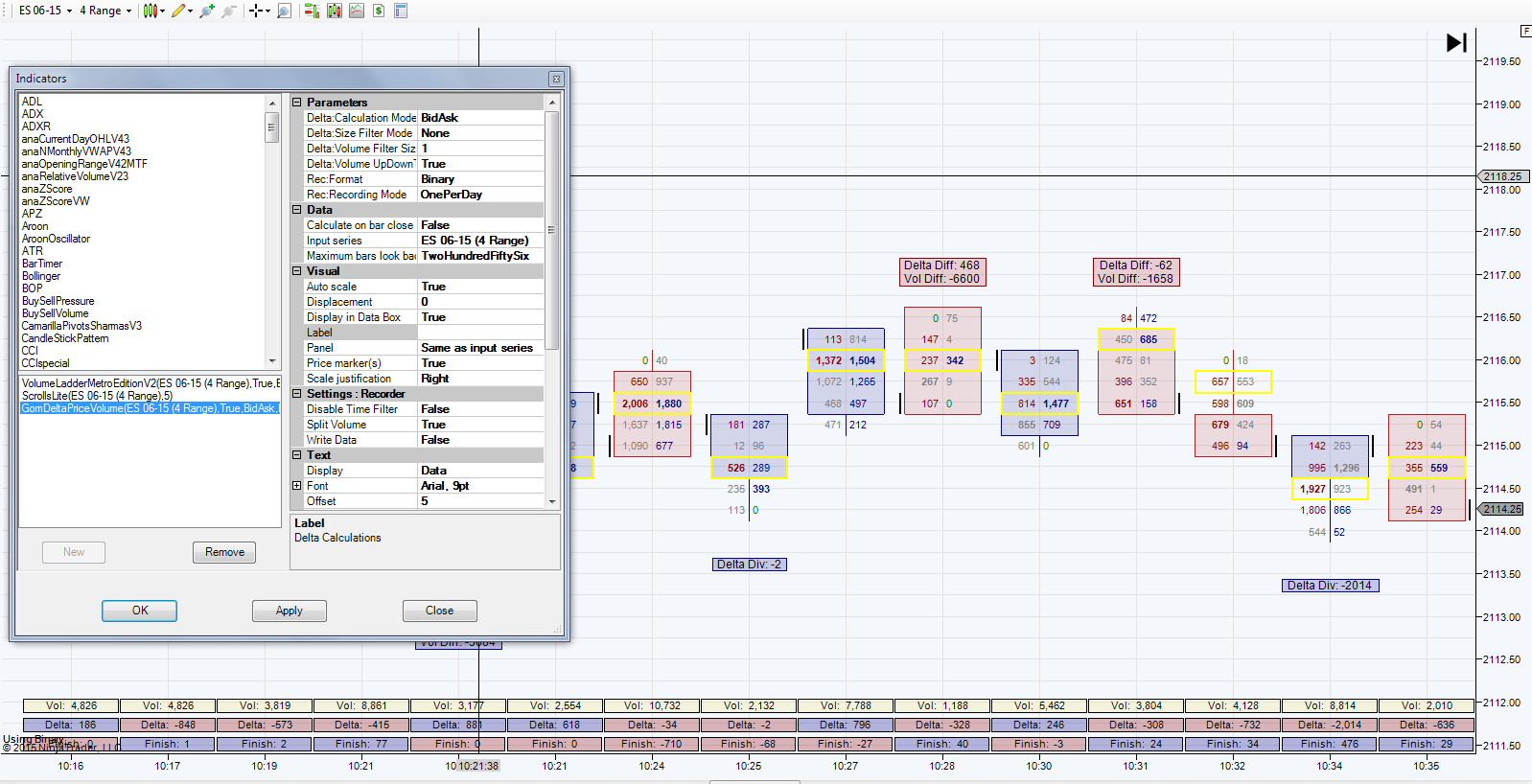Open the crosshair cursor dropdown arrow

tap(267, 12)
